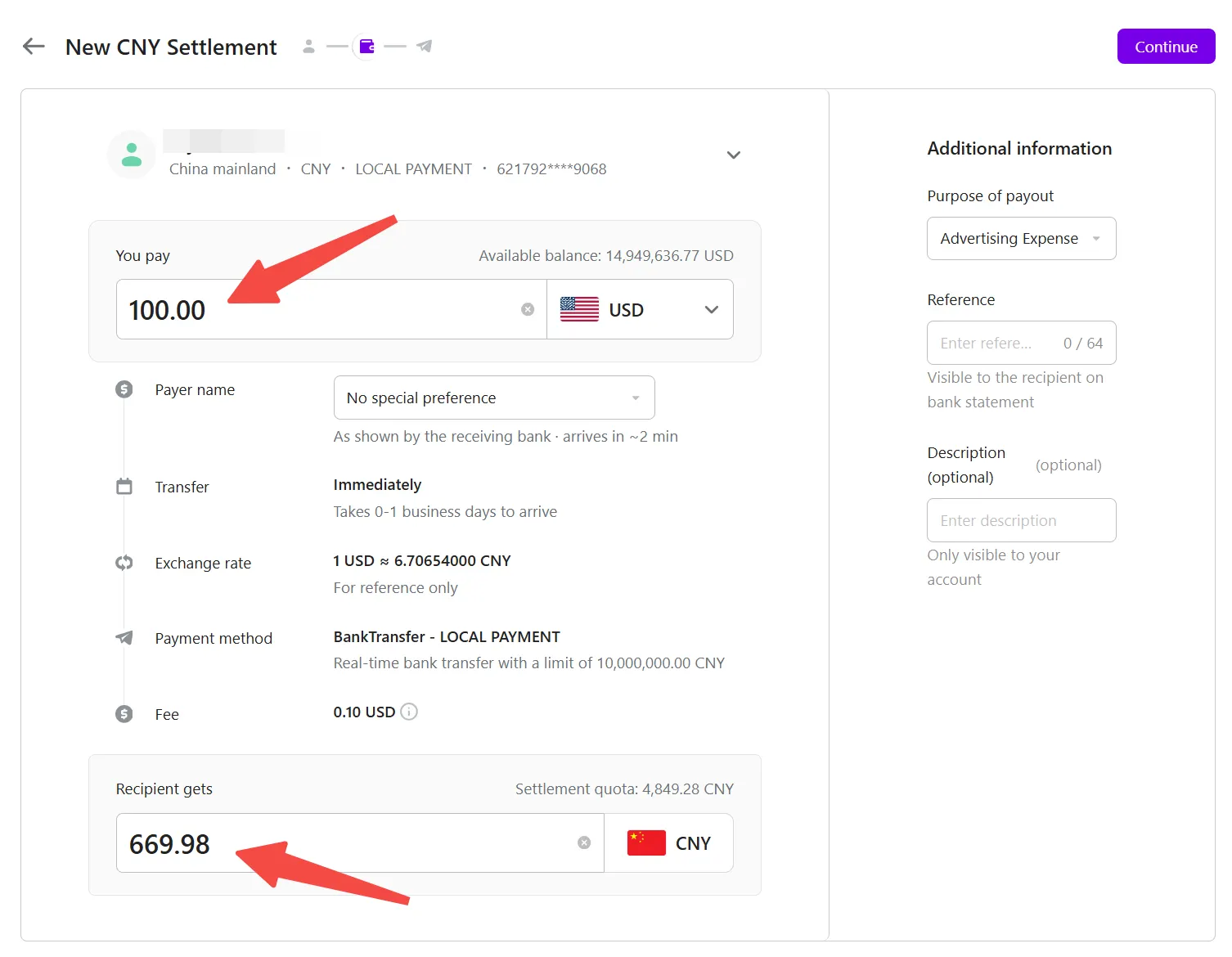Click the masked account number 621792****9068
Viewport: 1232px width, 957px height.
[x=551, y=168]
